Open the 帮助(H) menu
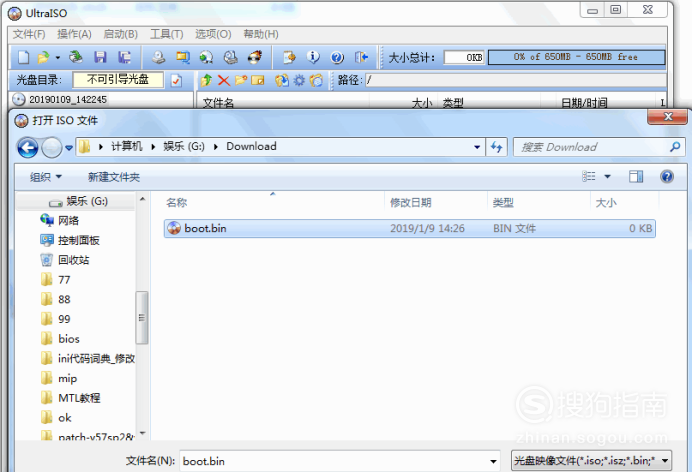The width and height of the screenshot is (692, 472). pyautogui.click(x=261, y=34)
